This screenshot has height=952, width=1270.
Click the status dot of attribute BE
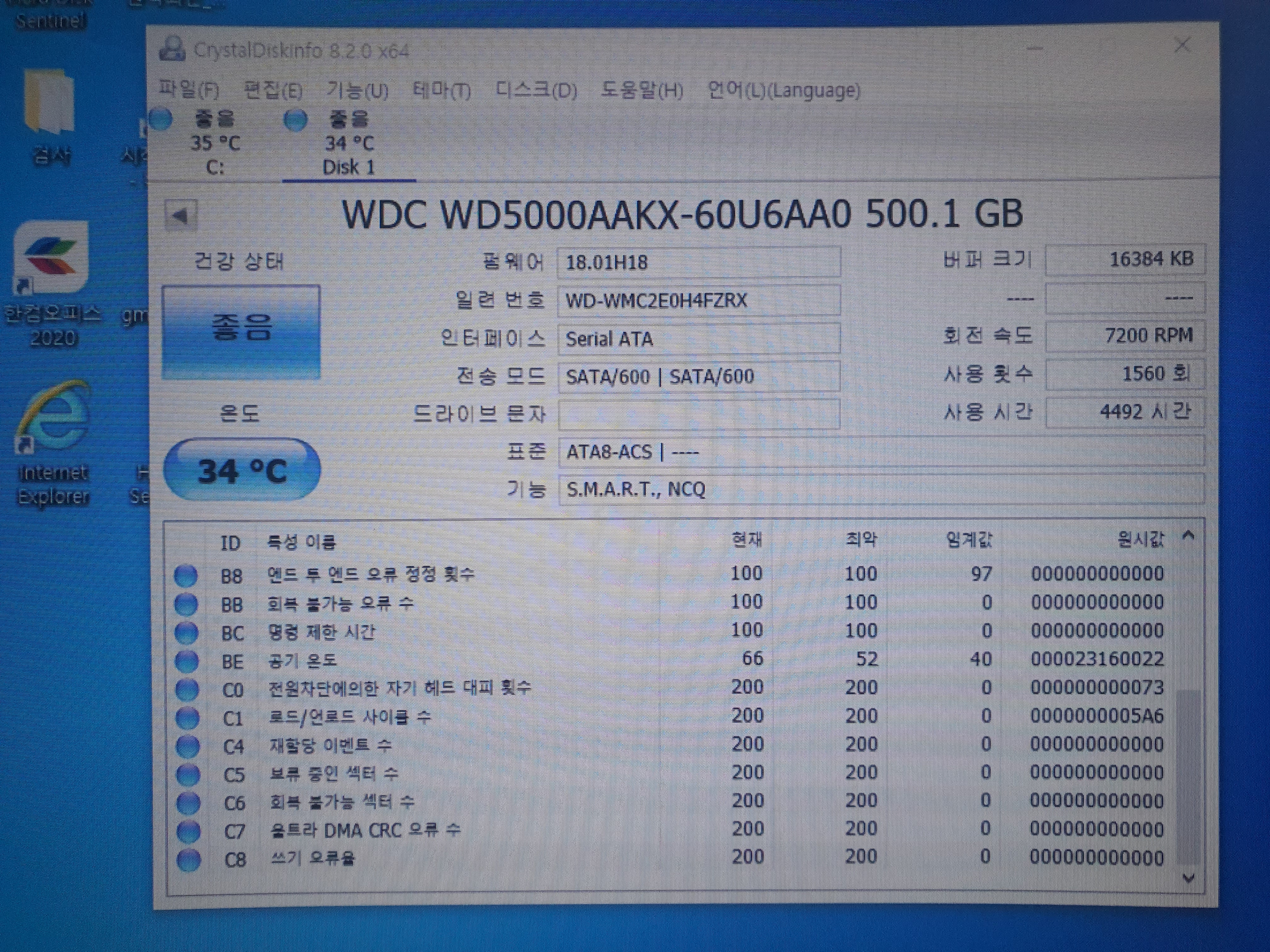186,661
